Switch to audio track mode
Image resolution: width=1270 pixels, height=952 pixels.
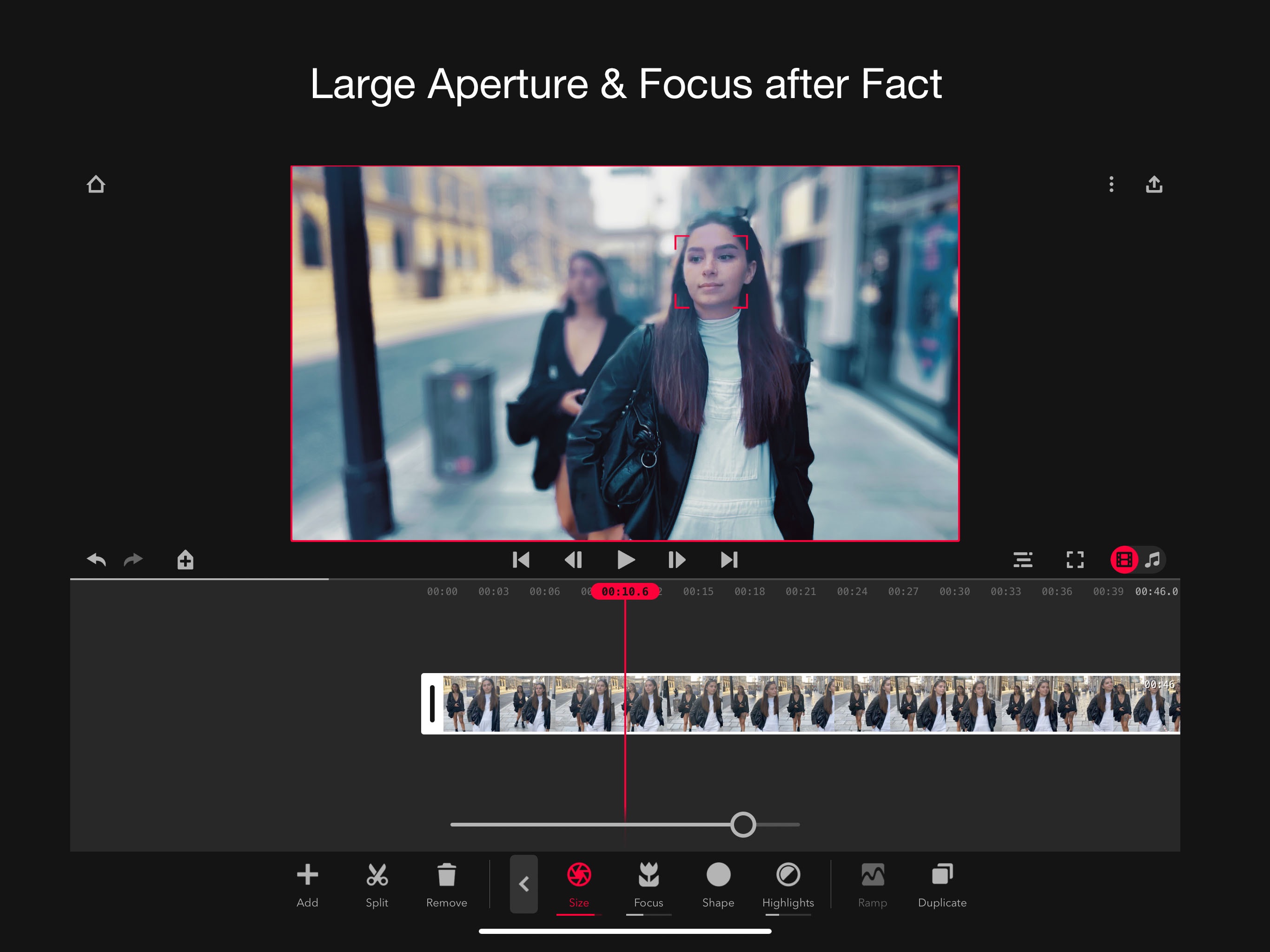click(1153, 560)
